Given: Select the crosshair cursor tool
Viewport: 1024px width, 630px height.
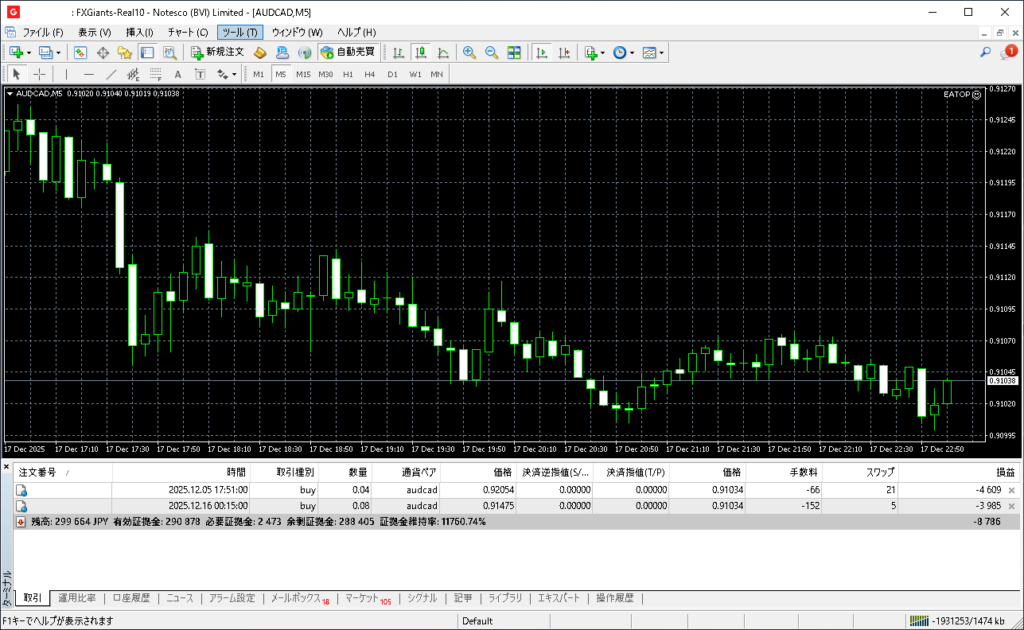Looking at the screenshot, I should (39, 74).
